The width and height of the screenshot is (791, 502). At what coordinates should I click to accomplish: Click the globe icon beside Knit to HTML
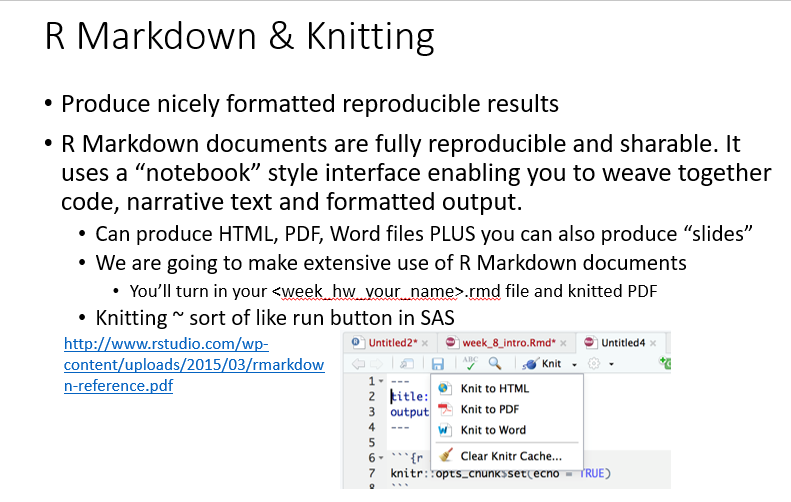tap(443, 388)
